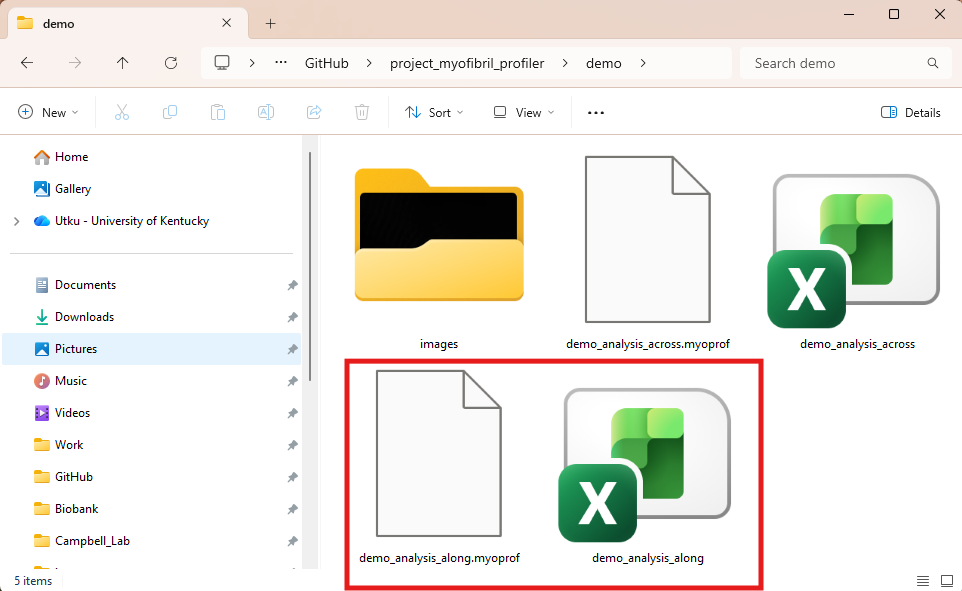This screenshot has width=962, height=591.
Task: Switch to details list view icon
Action: [x=923, y=581]
